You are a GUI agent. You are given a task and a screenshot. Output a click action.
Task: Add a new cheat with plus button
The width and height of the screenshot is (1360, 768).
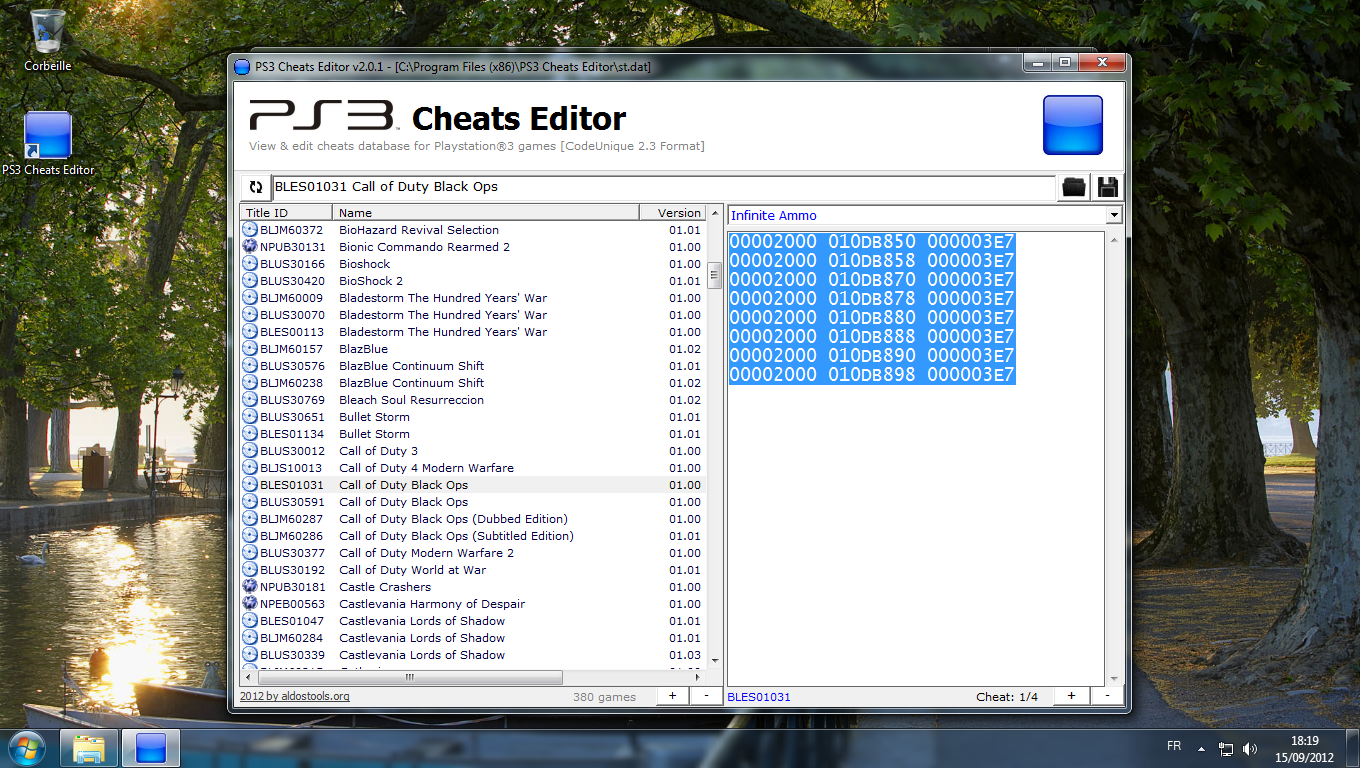[x=1071, y=696]
